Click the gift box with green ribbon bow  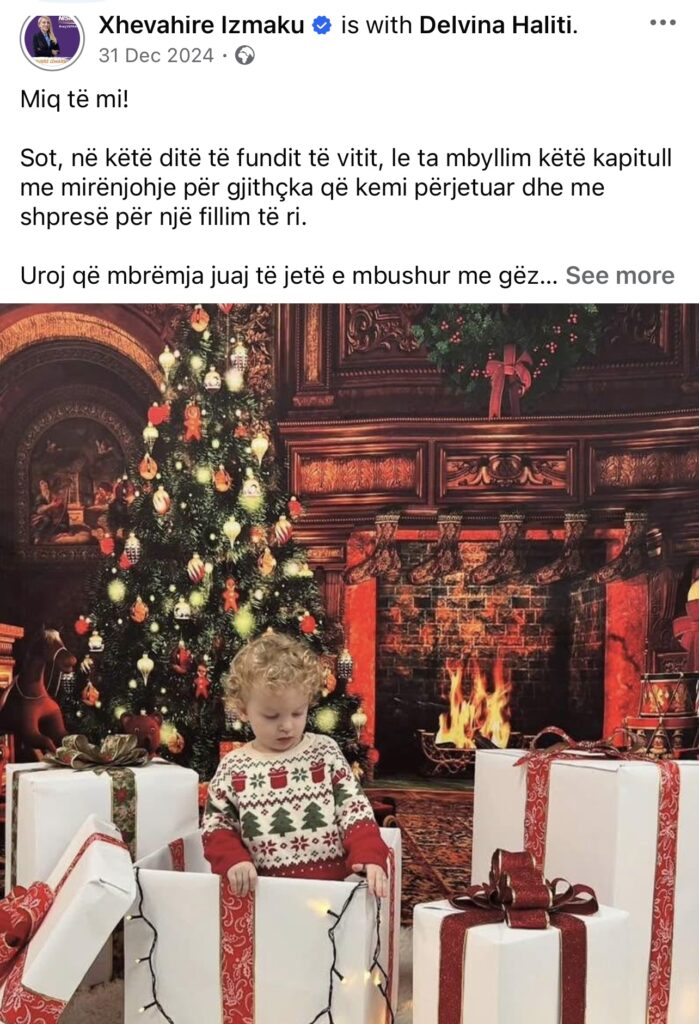(x=101, y=816)
